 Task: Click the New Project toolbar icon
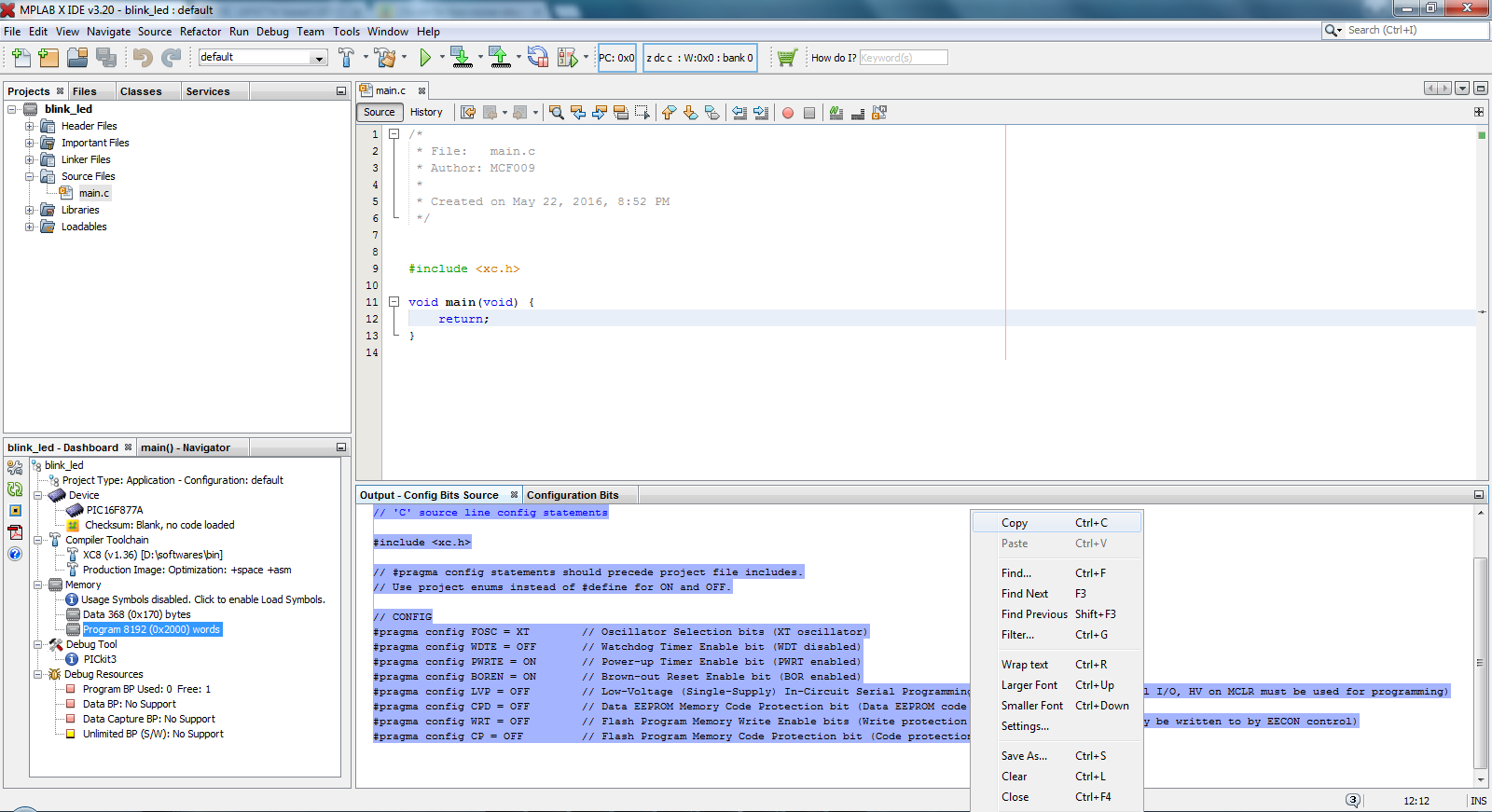[x=49, y=58]
